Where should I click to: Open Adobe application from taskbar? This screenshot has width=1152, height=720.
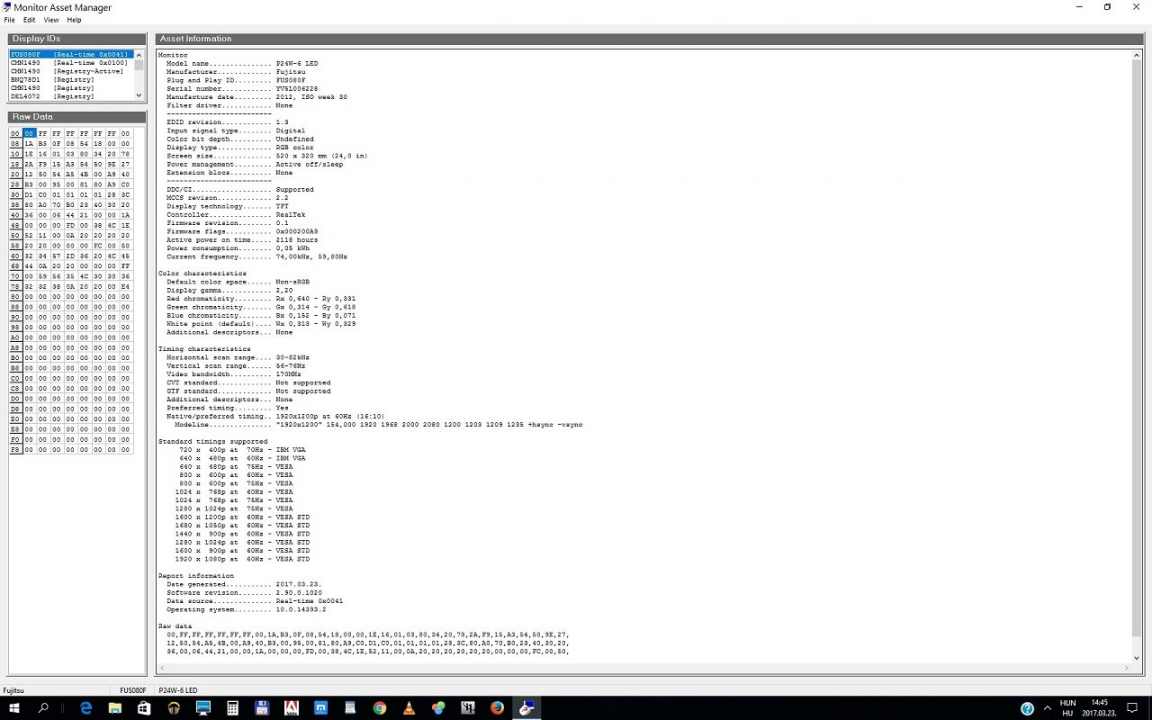292,708
